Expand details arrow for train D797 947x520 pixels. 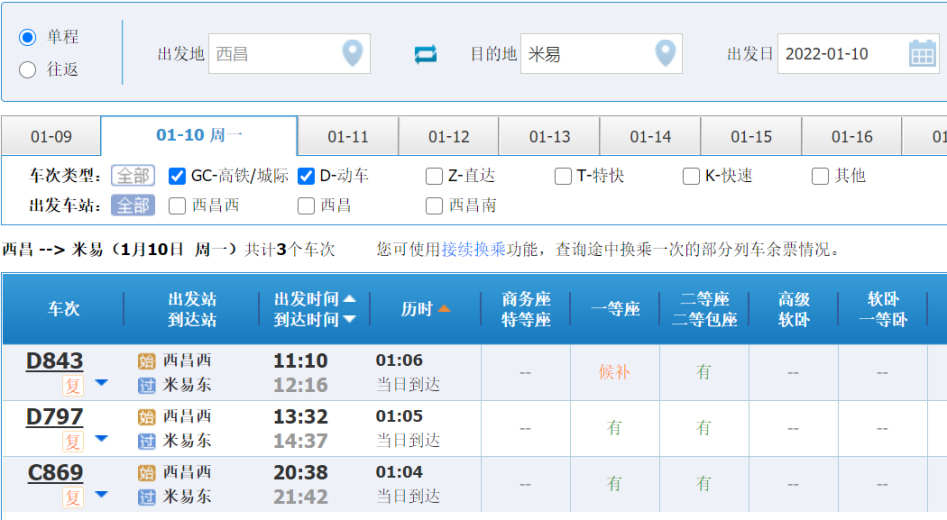(x=101, y=439)
